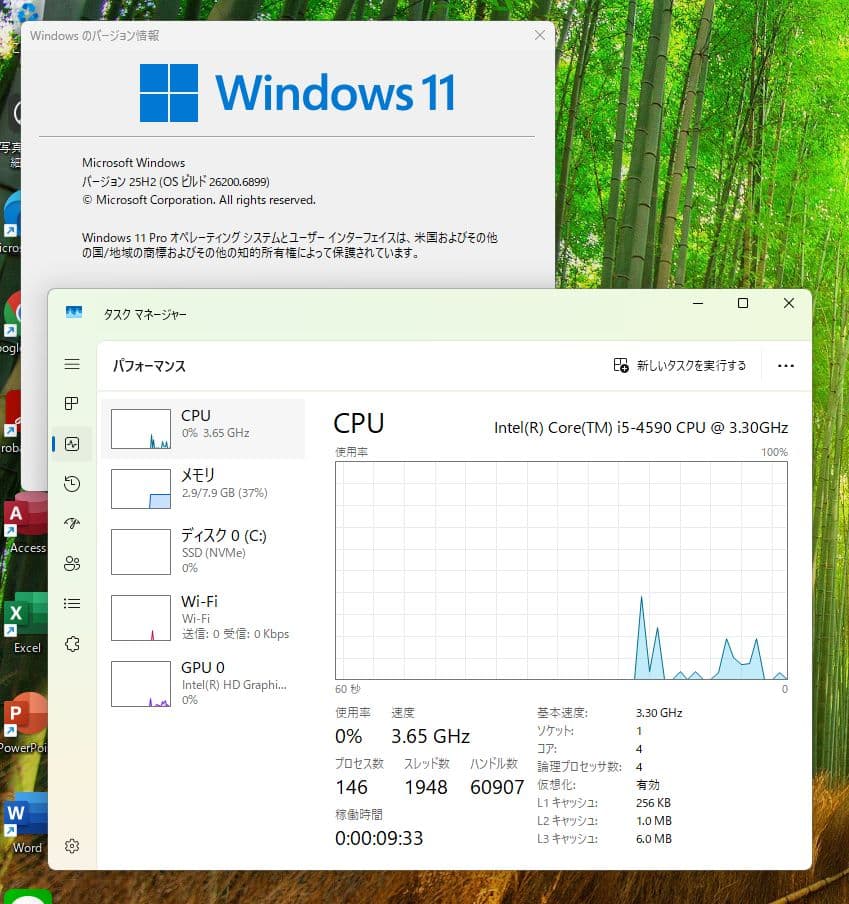Click the 新しいタスクを実行する button

[680, 365]
